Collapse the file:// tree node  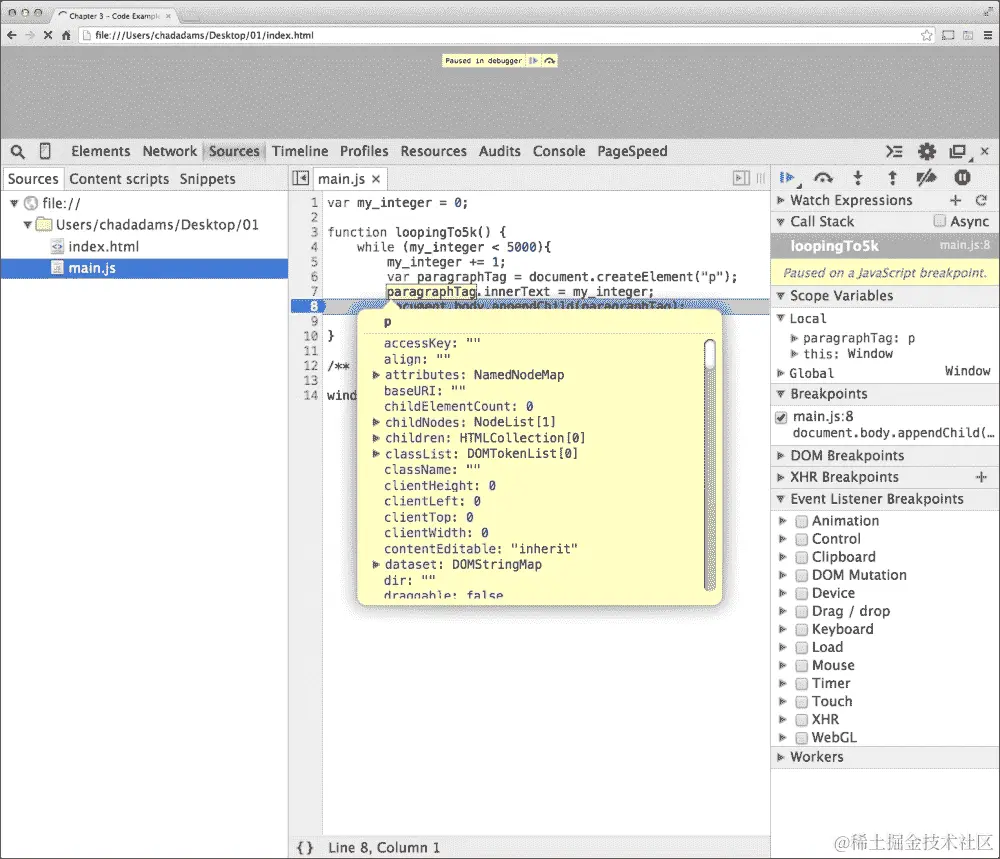point(14,203)
